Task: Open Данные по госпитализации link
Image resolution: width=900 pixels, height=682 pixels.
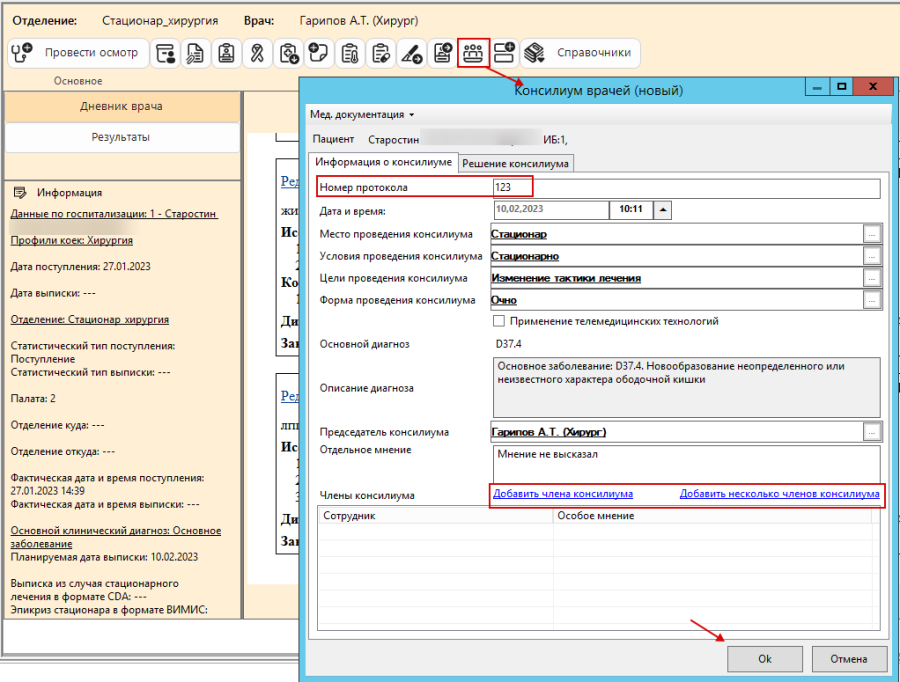Action: pos(114,214)
